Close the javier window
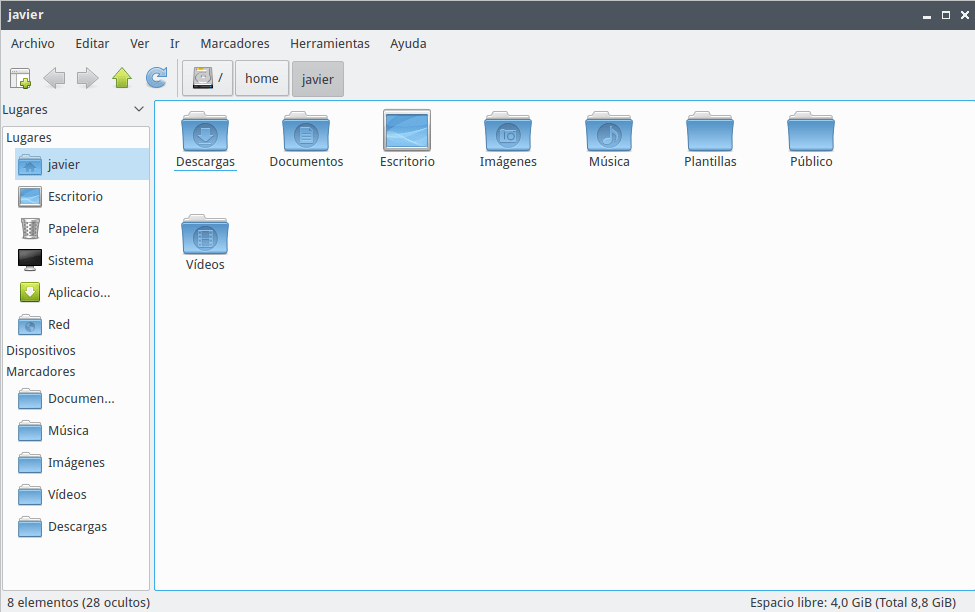This screenshot has width=975, height=612. click(964, 15)
